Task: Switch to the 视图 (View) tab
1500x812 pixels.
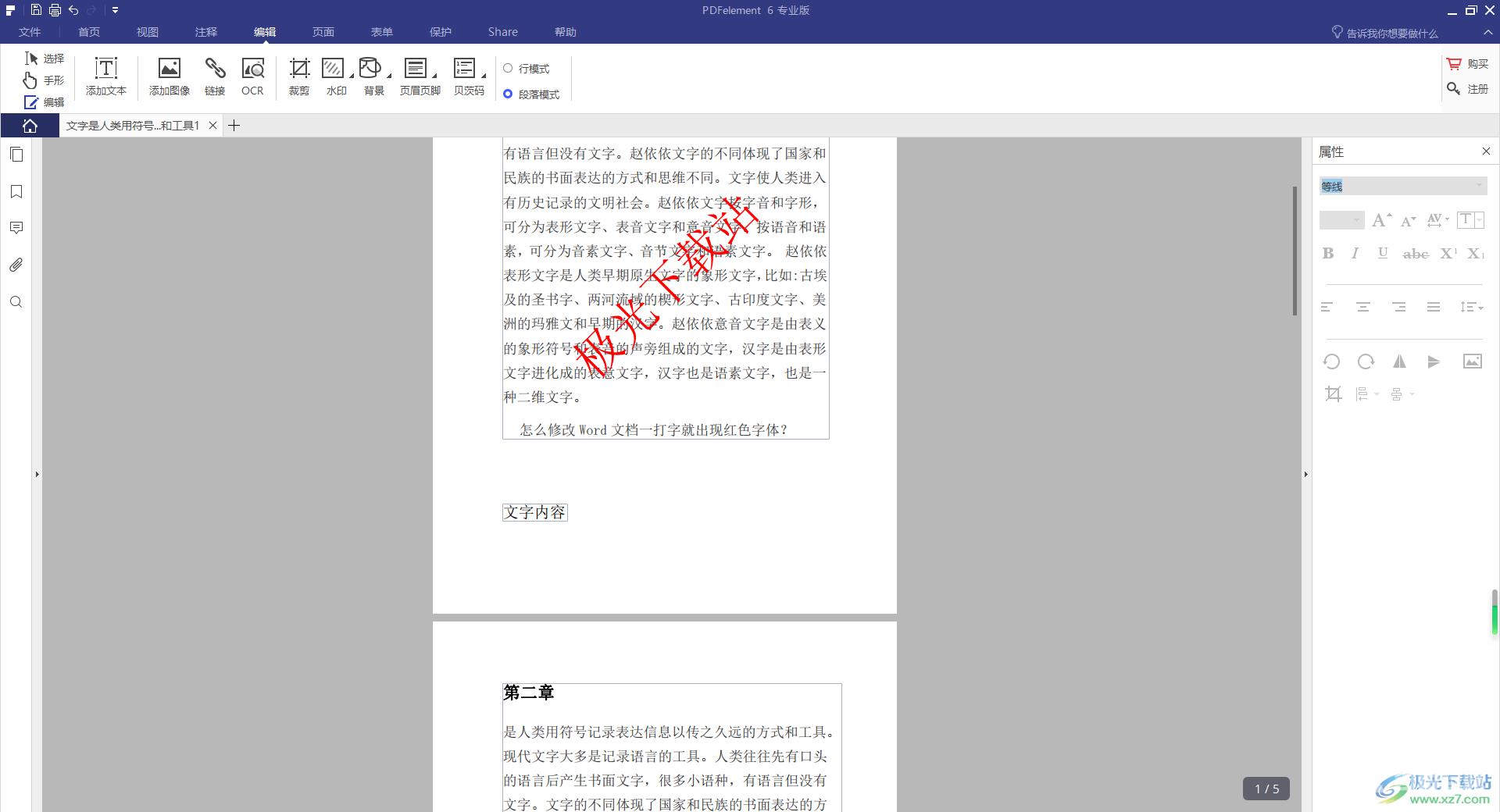Action: click(x=148, y=32)
